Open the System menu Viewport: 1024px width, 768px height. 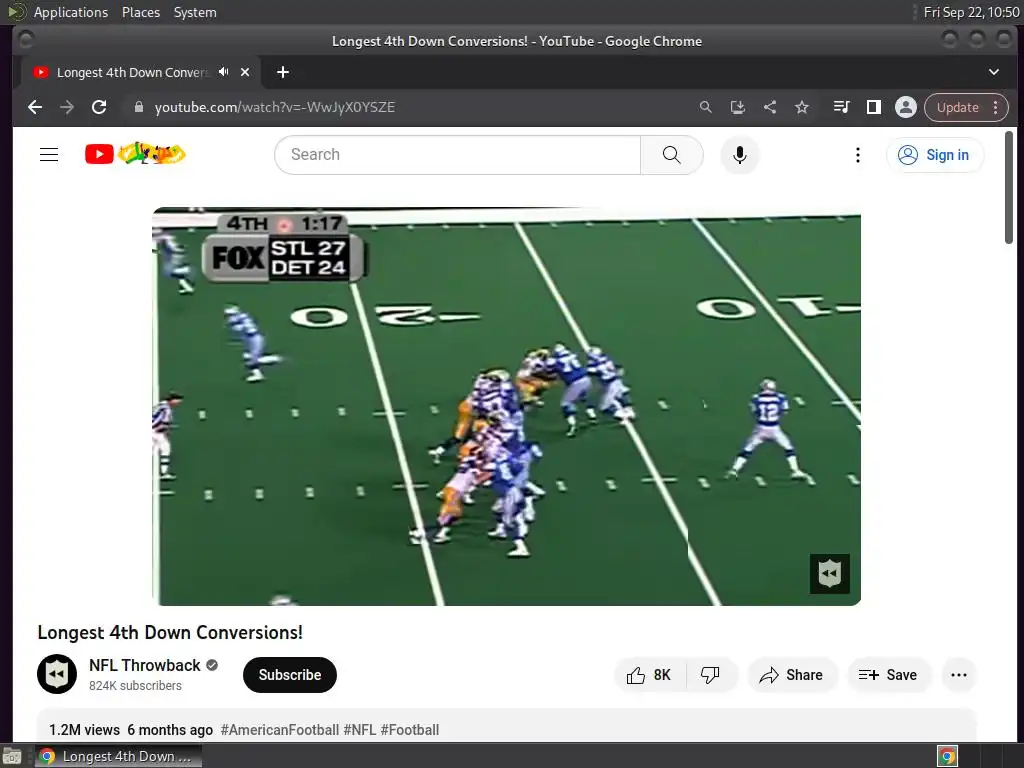195,12
